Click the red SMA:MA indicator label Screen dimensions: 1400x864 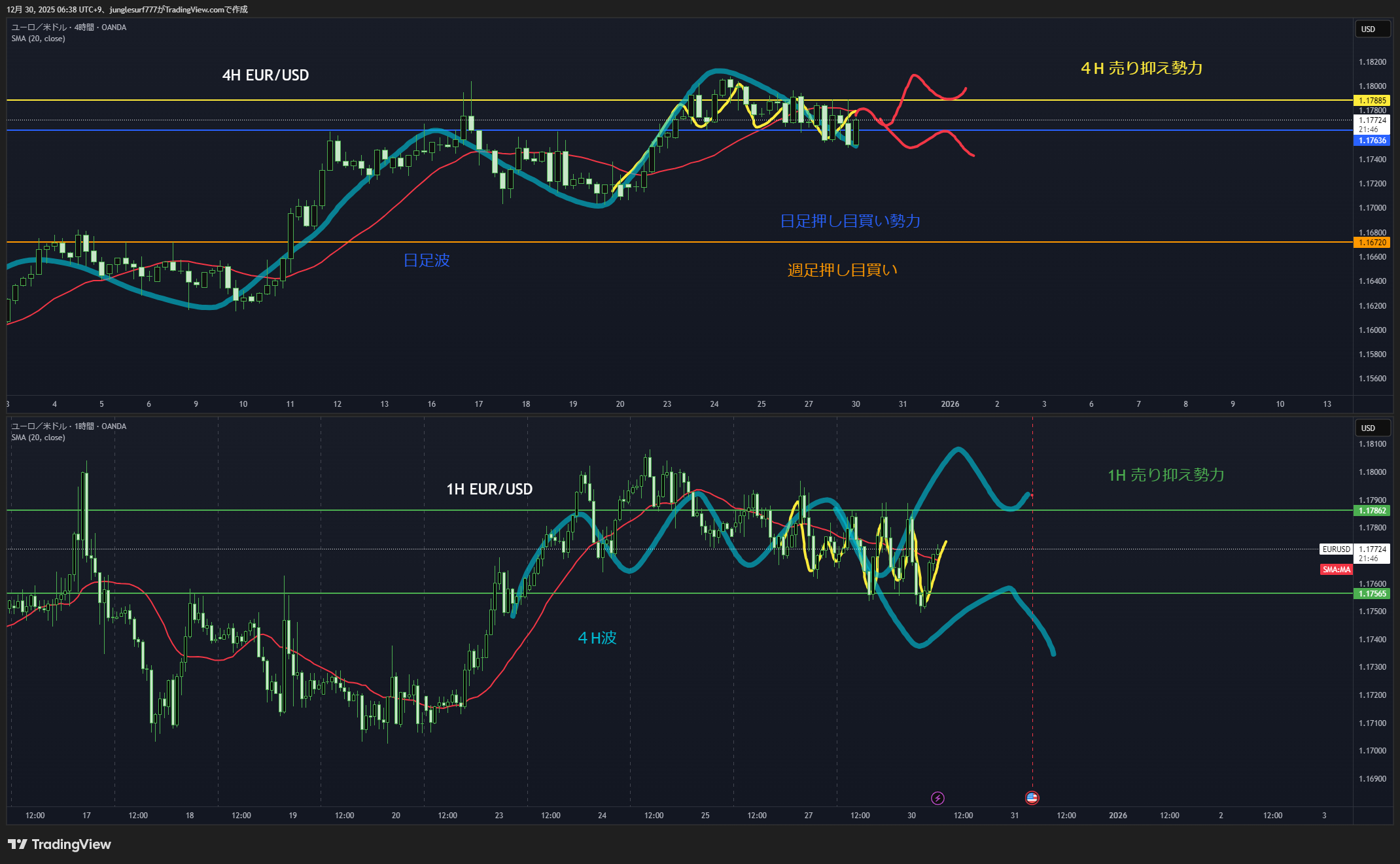click(1336, 570)
